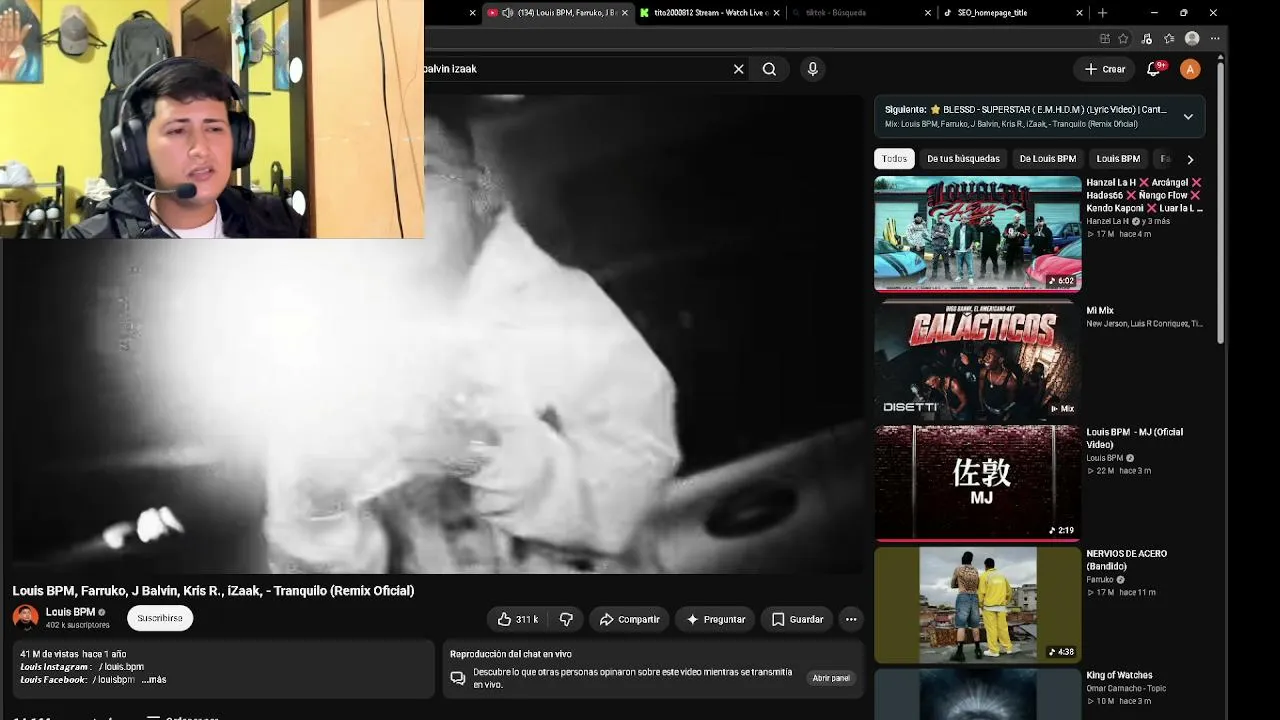Image resolution: width=1280 pixels, height=720 pixels.
Task: Select the De tus búsquedas chip
Action: pyautogui.click(x=963, y=159)
